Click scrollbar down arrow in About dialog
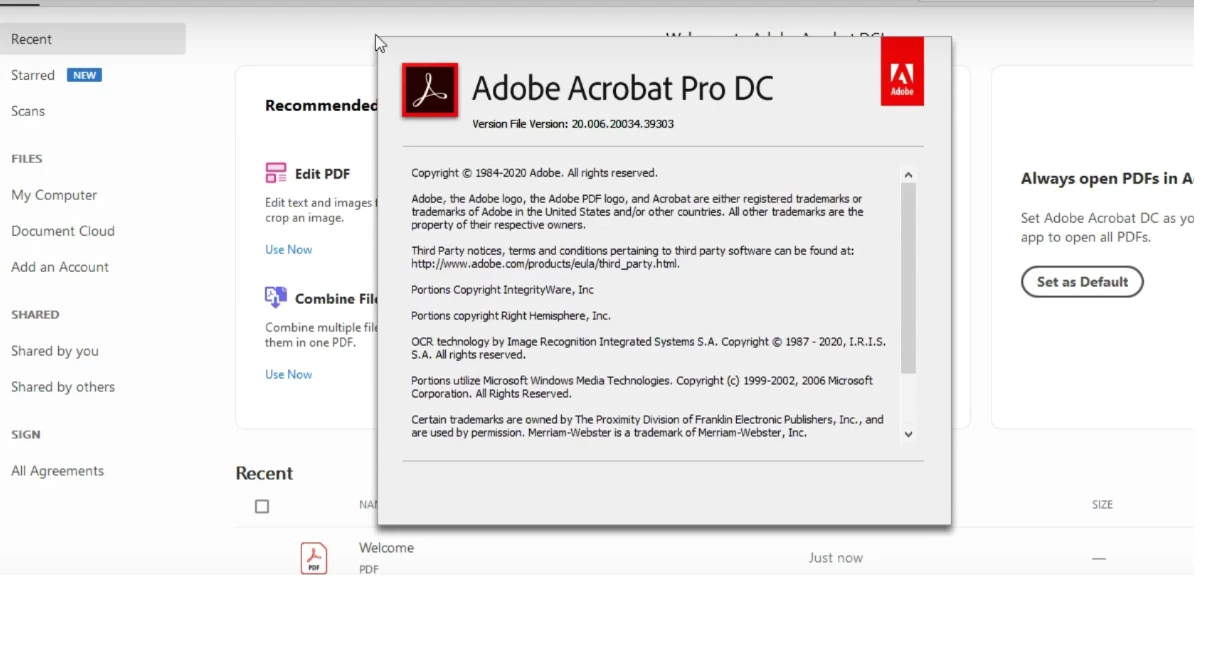The height and width of the screenshot is (648, 1212). [x=908, y=434]
